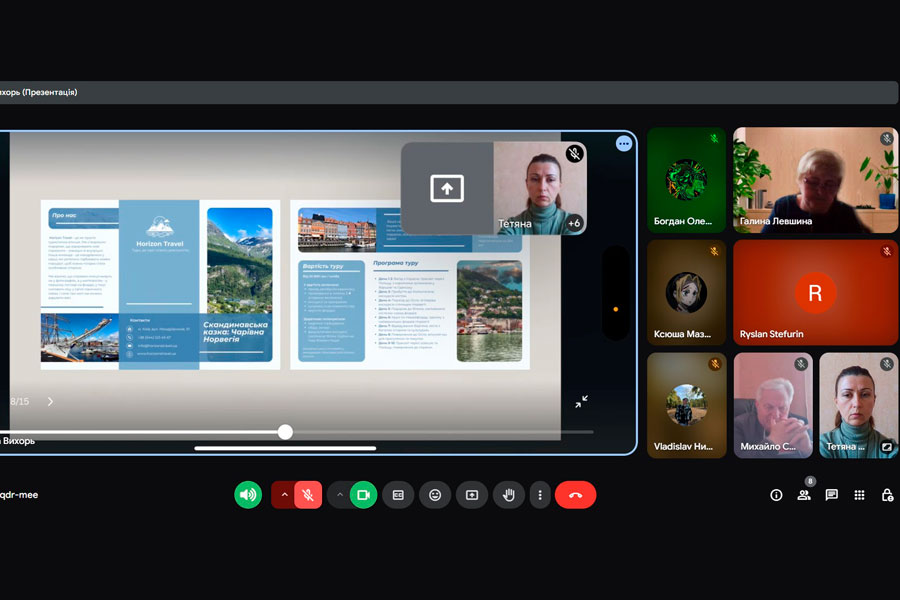
Task: Select Галина Левшина video tile
Action: coord(816,180)
